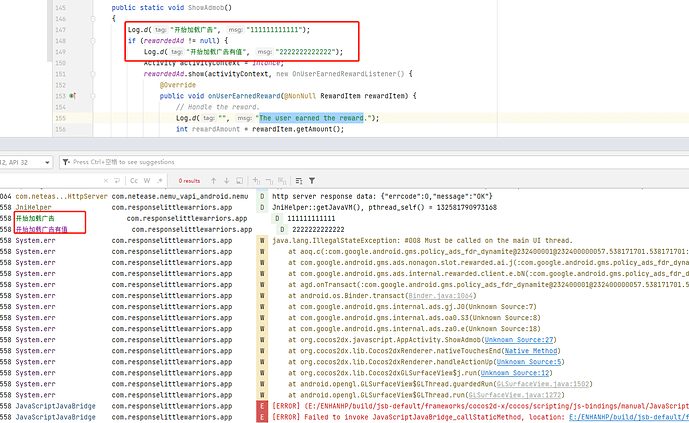
Task: Select all occurrences icon in find bar
Action: [282, 181]
